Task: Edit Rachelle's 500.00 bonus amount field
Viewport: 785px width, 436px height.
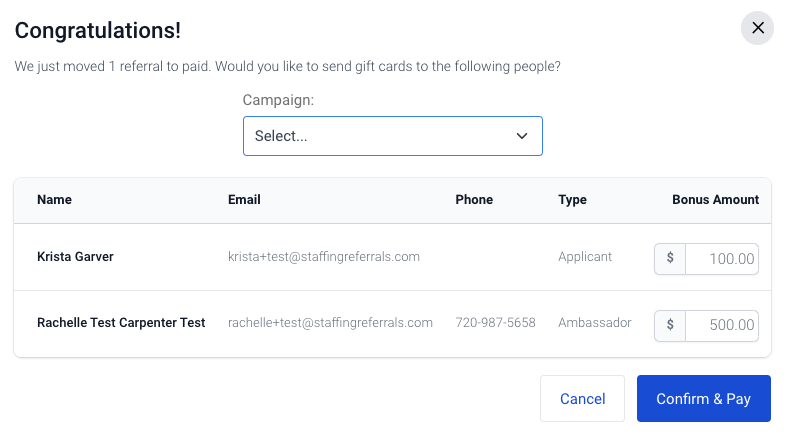Action: (721, 325)
